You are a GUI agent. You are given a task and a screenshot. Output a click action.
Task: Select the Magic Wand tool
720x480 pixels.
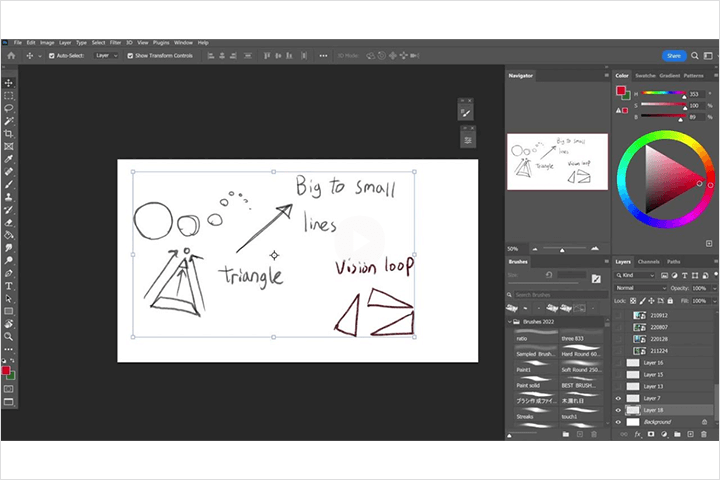click(x=9, y=121)
